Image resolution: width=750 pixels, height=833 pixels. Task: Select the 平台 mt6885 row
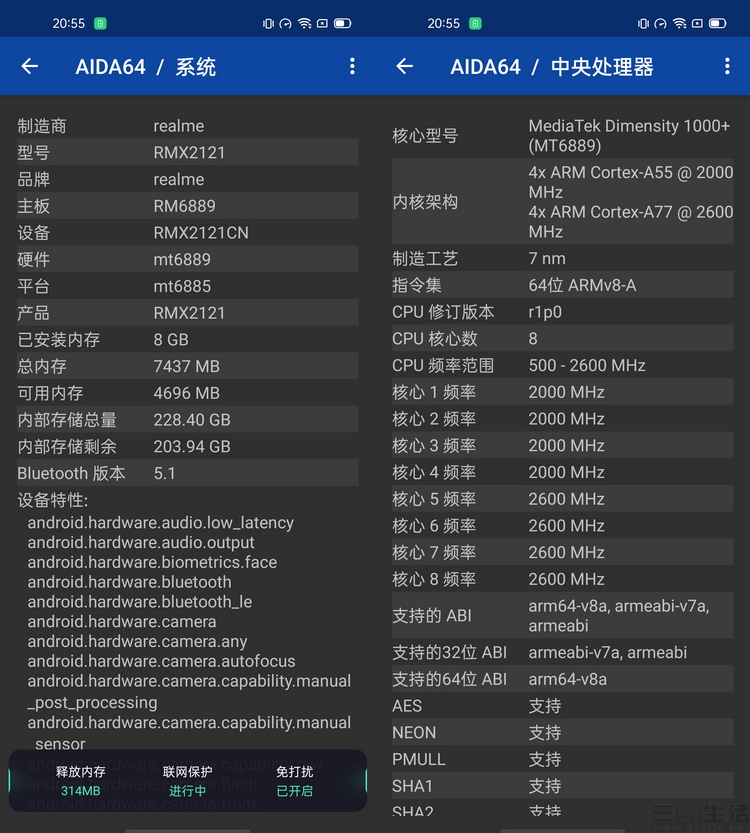pos(188,286)
